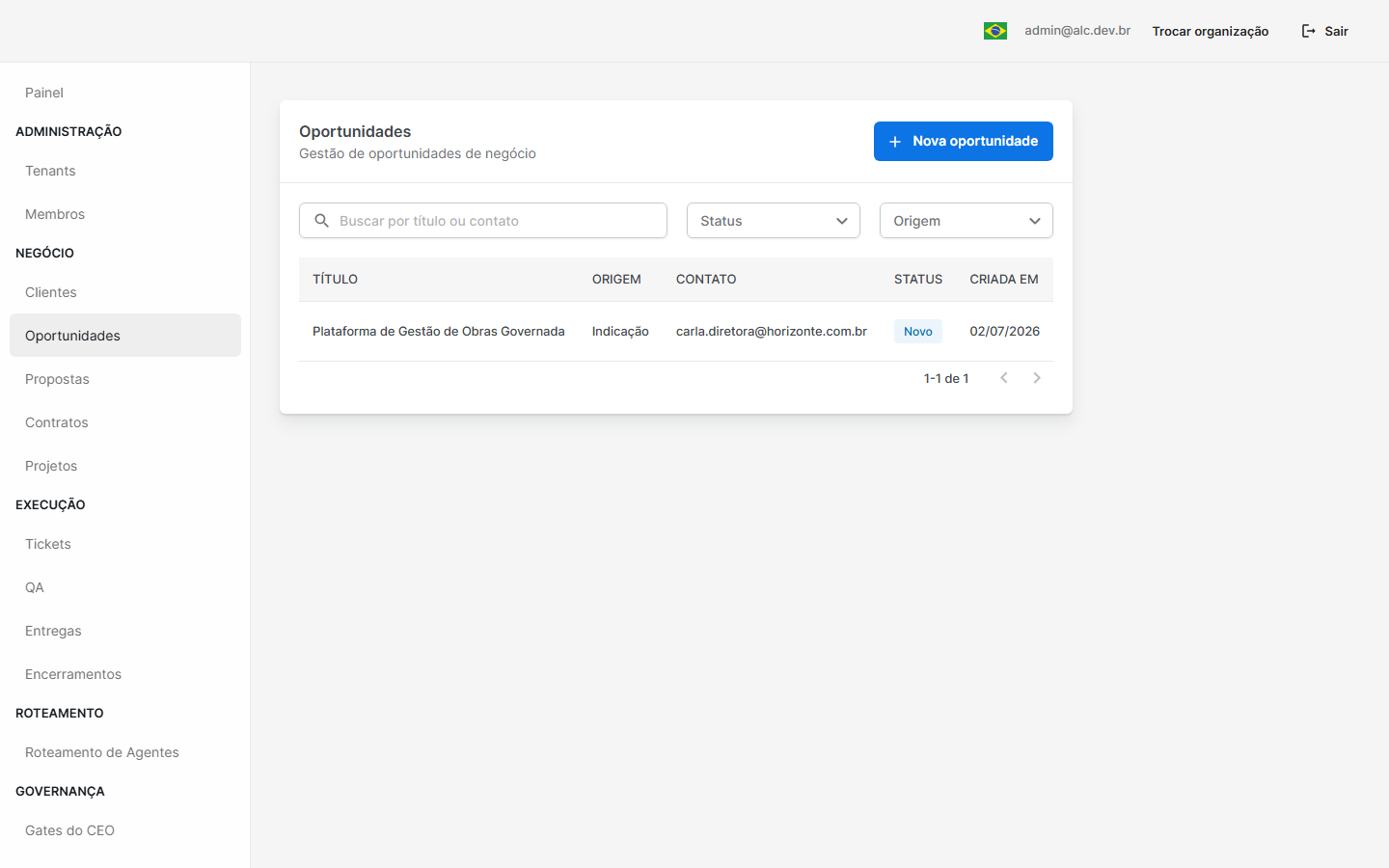Viewport: 1389px width, 868px height.
Task: Open the Status filter dropdown
Action: (774, 221)
